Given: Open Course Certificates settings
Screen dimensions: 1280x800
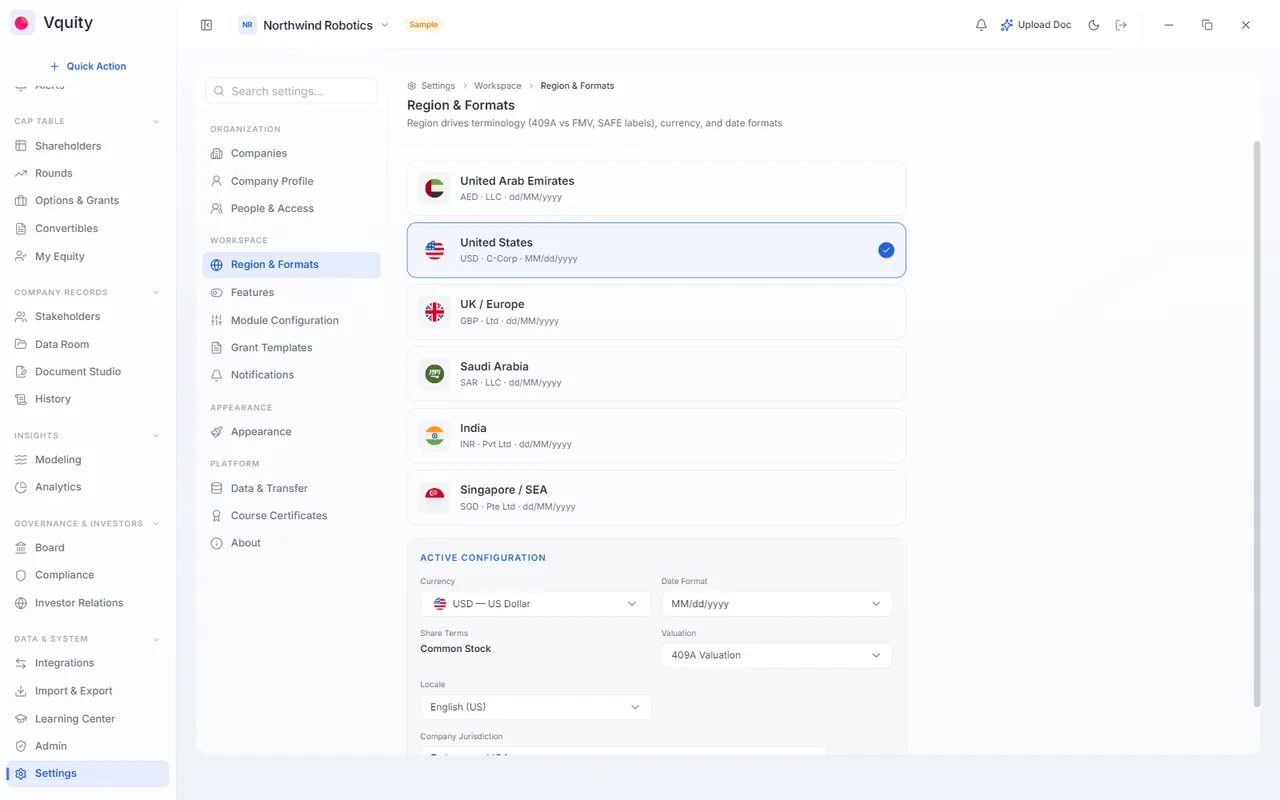Looking at the screenshot, I should click(x=291, y=515).
